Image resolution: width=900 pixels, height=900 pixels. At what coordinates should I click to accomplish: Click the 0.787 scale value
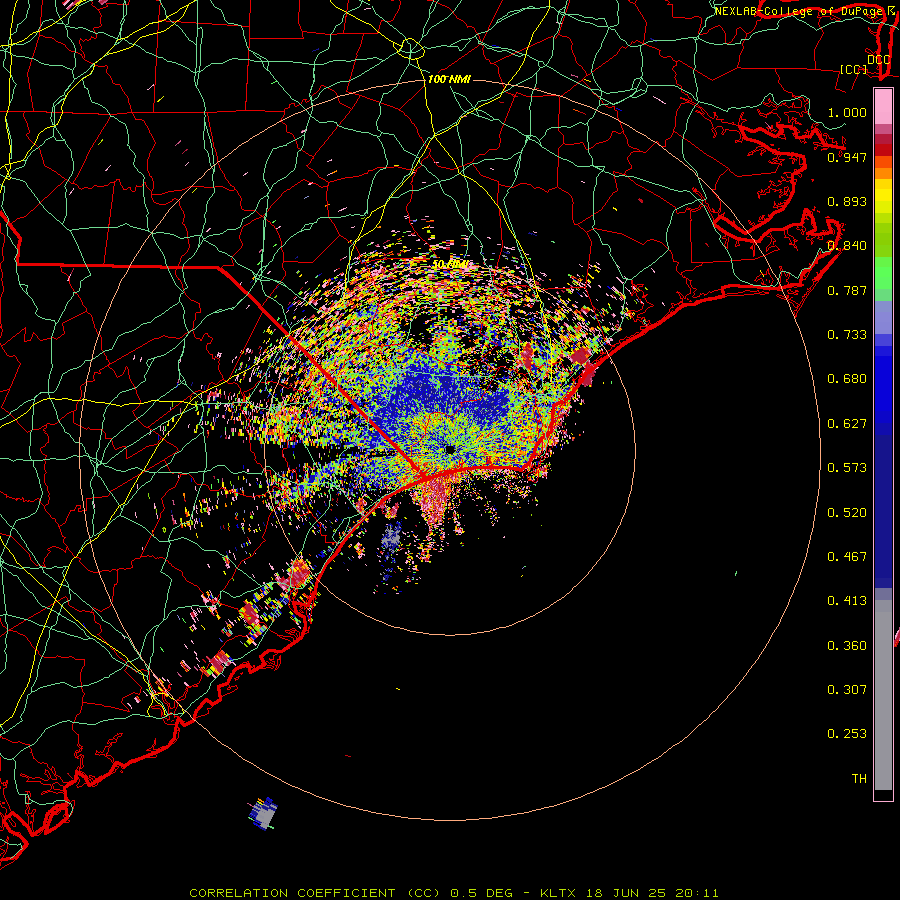point(847,290)
